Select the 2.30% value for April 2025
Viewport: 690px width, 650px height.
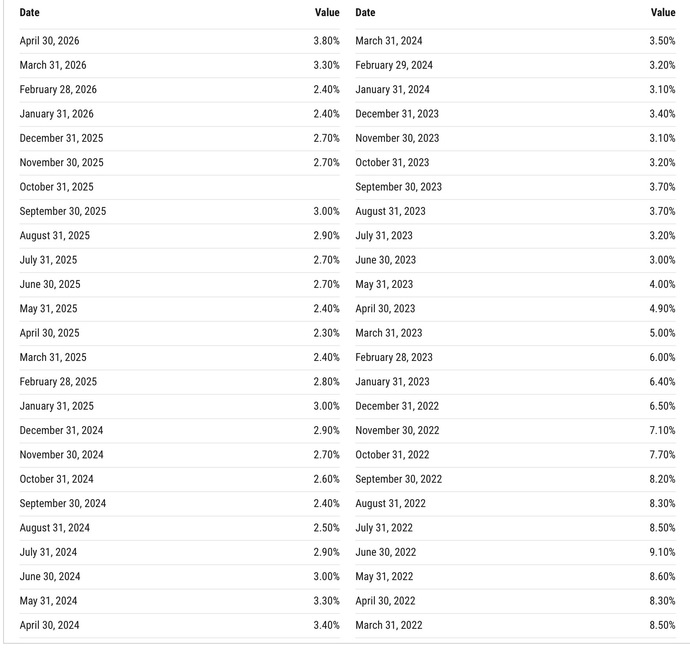point(327,333)
